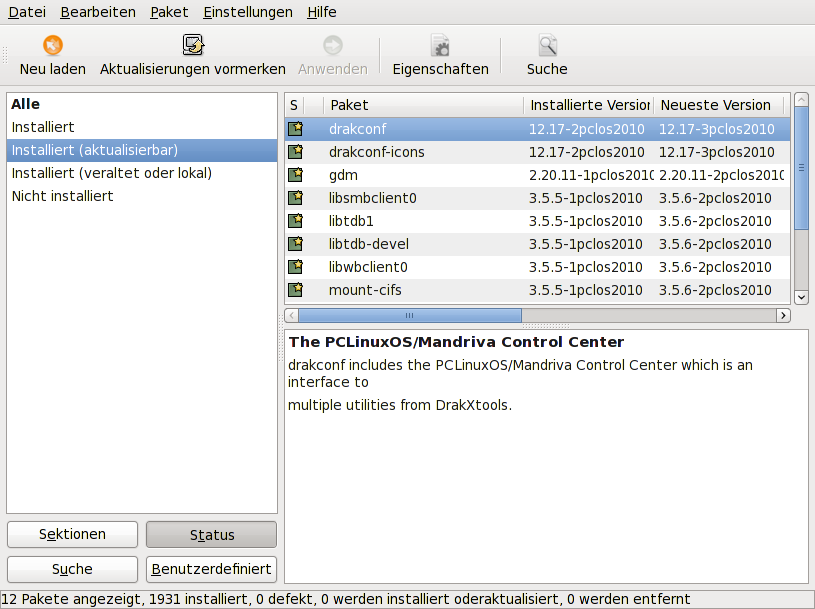The image size is (815, 609).
Task: Click status icon next to gdm
Action: [x=295, y=175]
